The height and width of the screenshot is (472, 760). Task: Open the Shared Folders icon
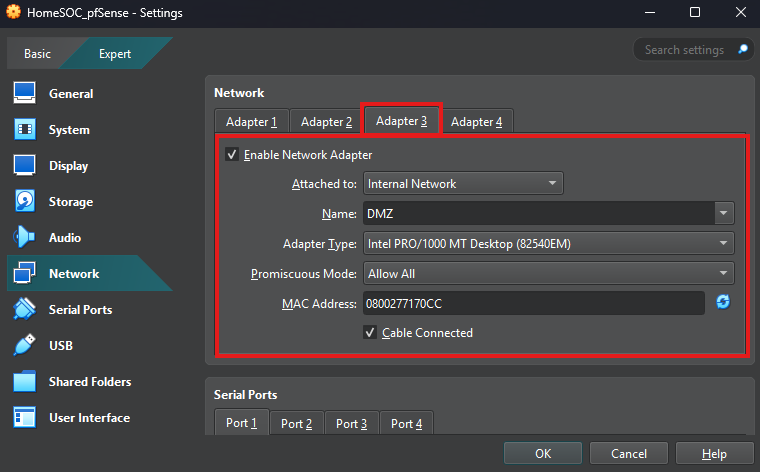[x=25, y=382]
